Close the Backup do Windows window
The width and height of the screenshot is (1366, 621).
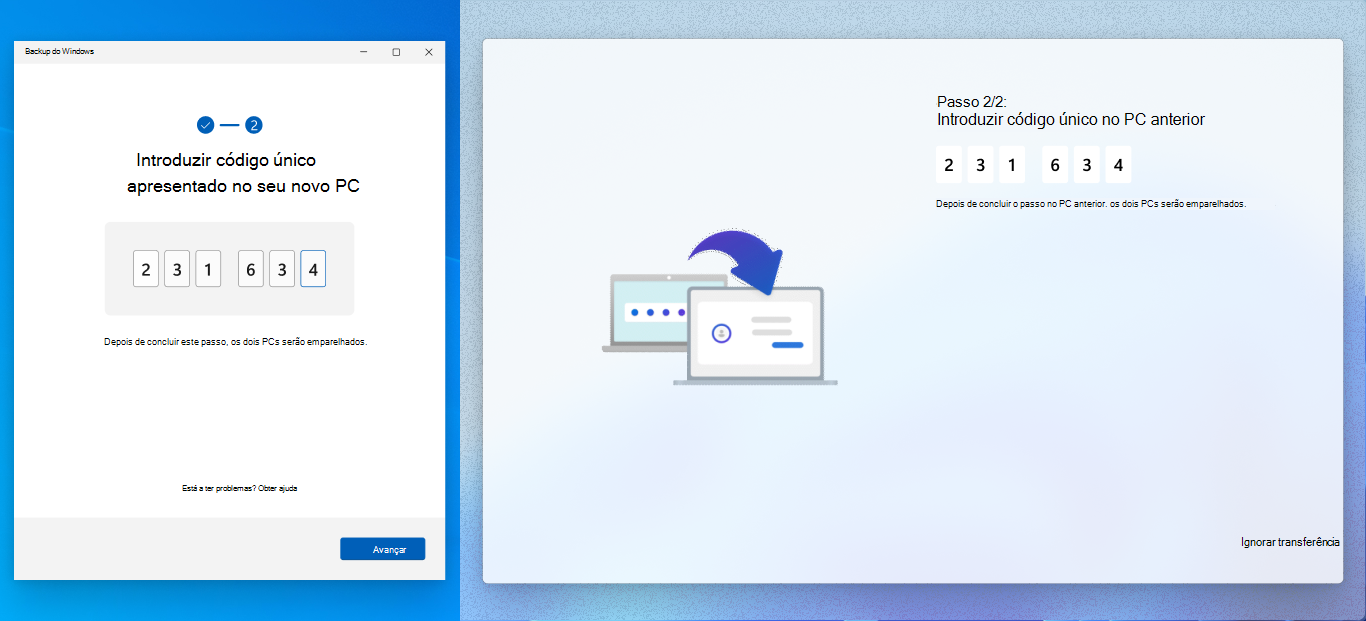[429, 51]
